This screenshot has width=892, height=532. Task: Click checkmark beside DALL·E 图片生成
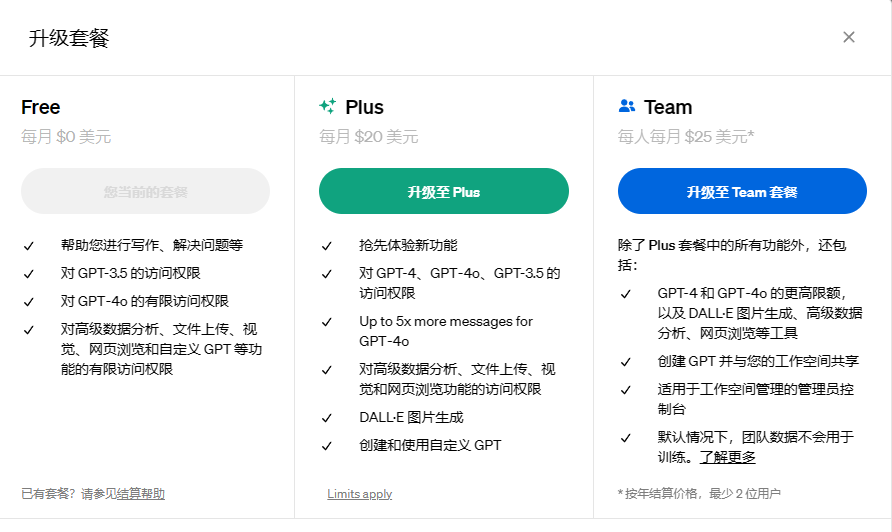coord(327,418)
